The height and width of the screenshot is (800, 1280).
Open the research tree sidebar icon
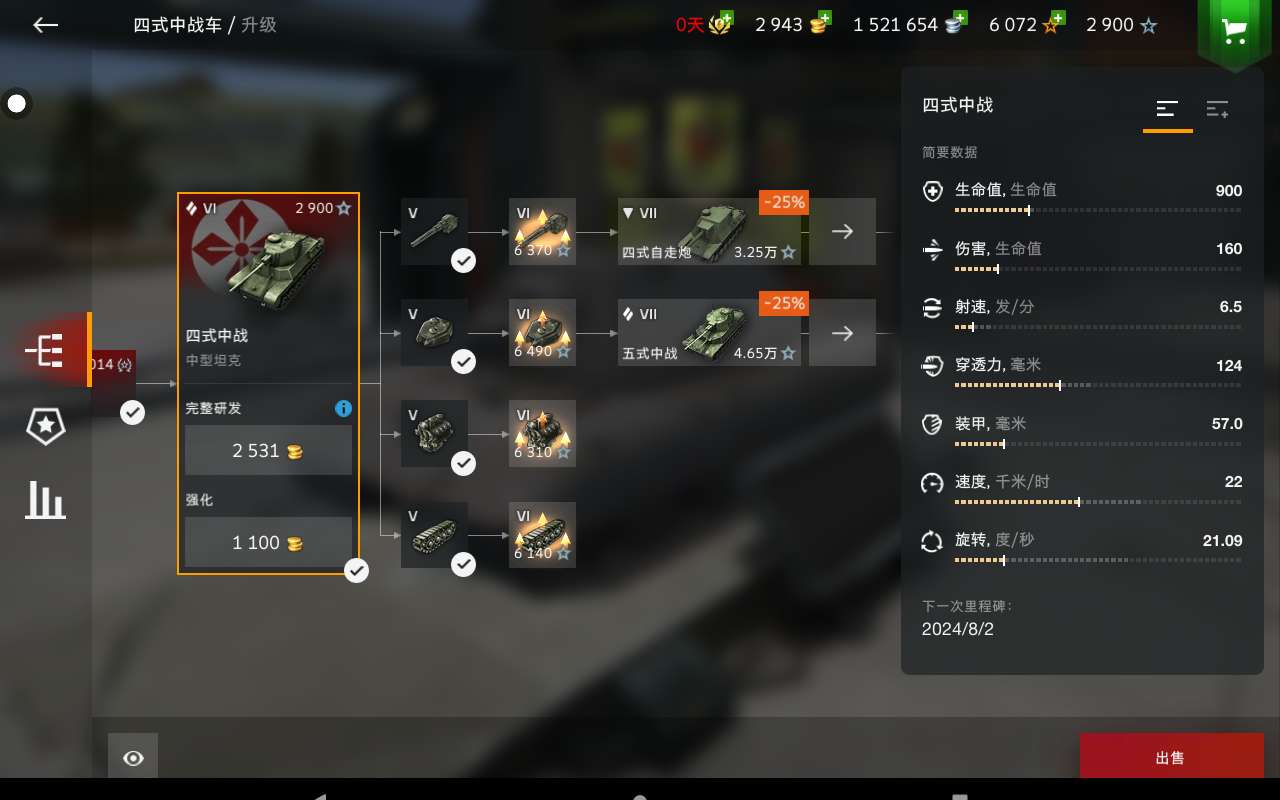(x=45, y=350)
